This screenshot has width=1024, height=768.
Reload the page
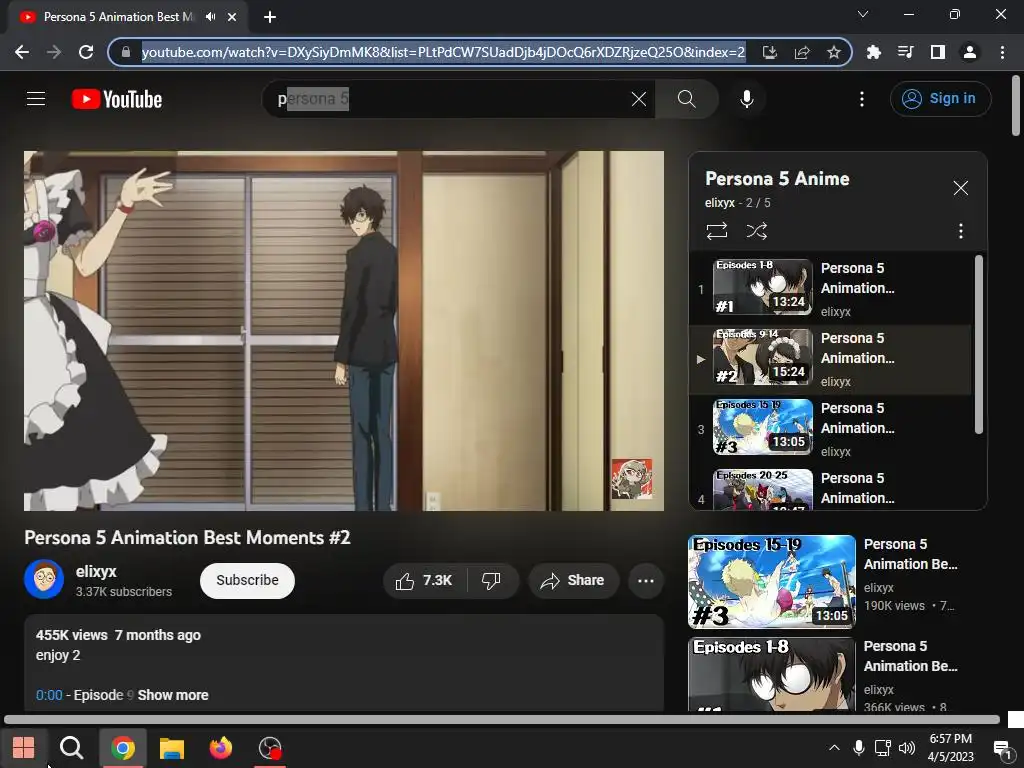pyautogui.click(x=86, y=52)
